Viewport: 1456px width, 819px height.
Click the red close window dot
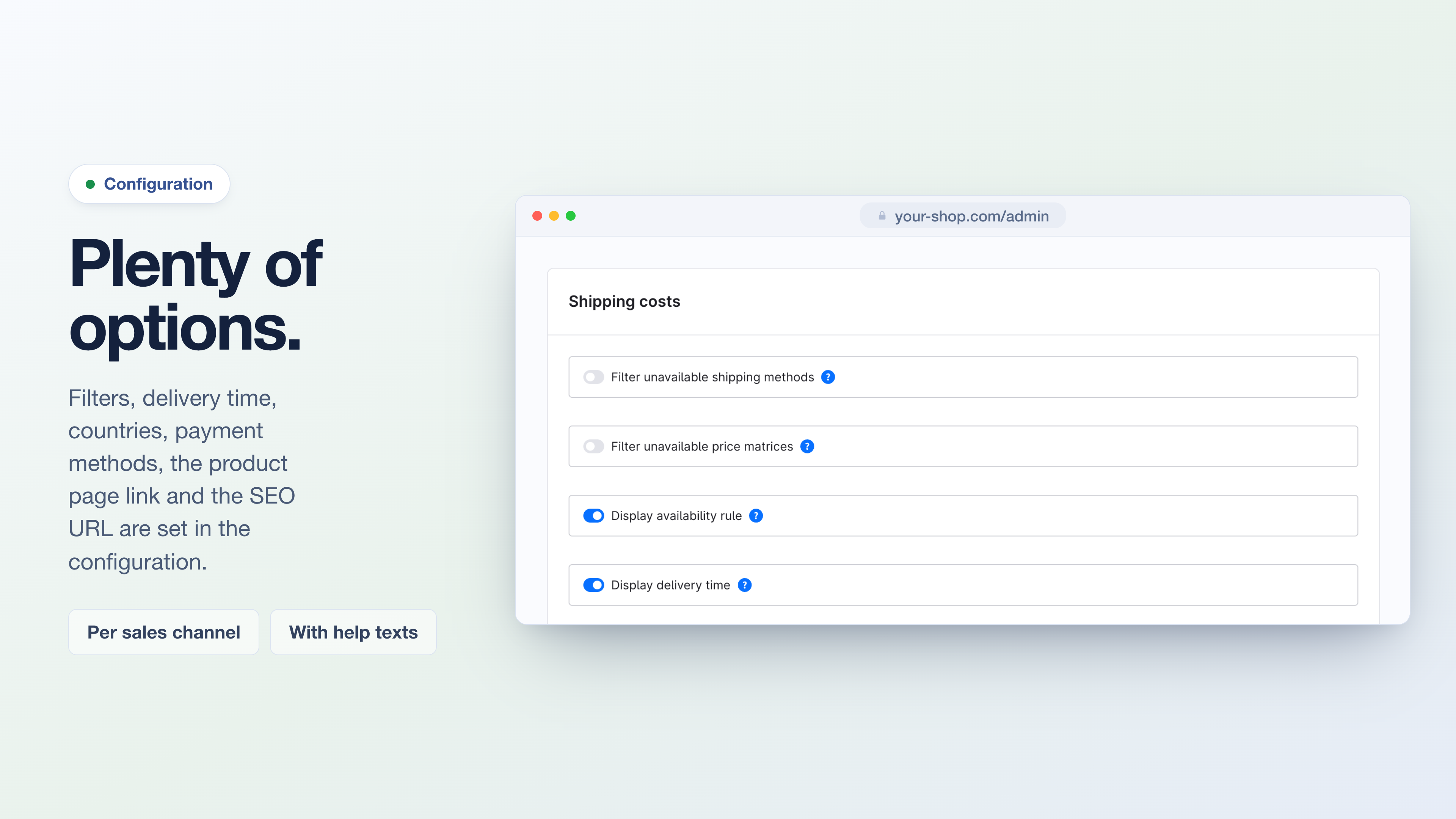point(538,216)
